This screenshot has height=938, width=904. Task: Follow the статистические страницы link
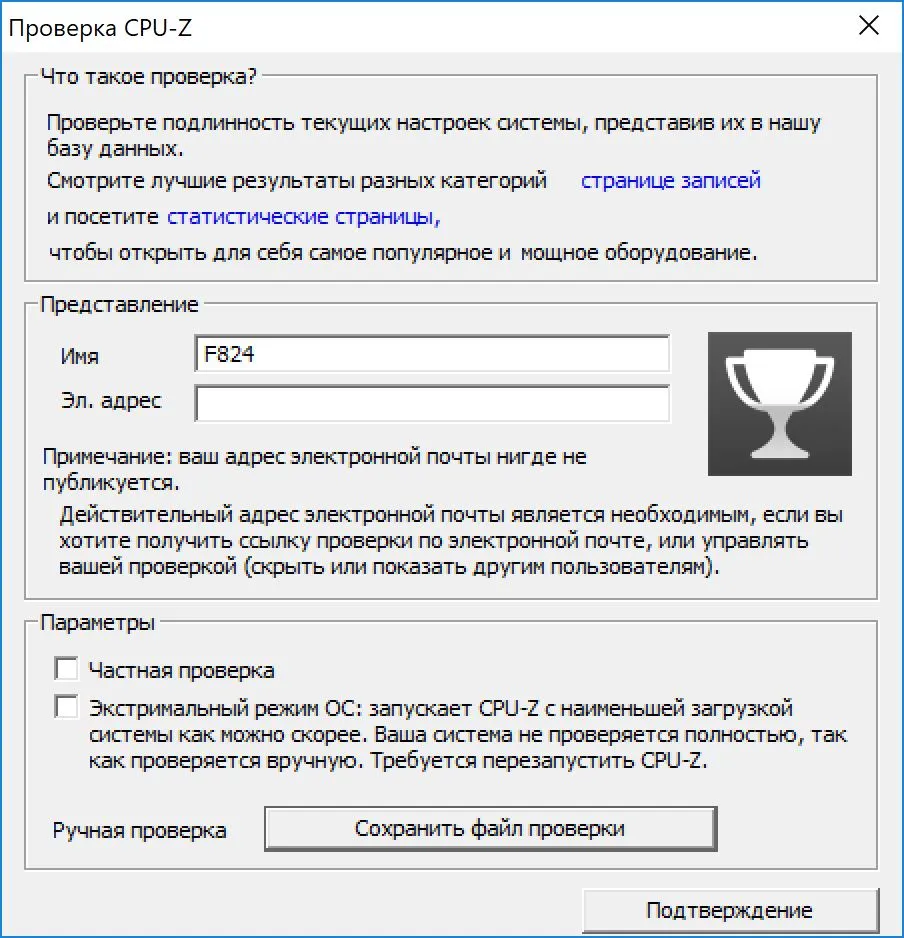point(303,217)
